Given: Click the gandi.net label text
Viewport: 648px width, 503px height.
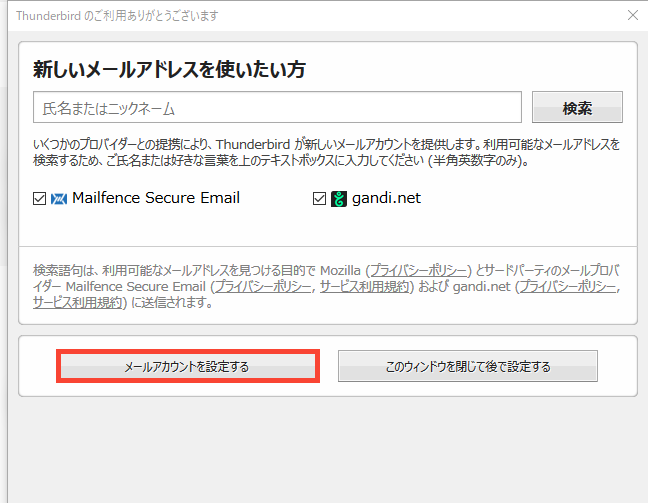Looking at the screenshot, I should 386,198.
